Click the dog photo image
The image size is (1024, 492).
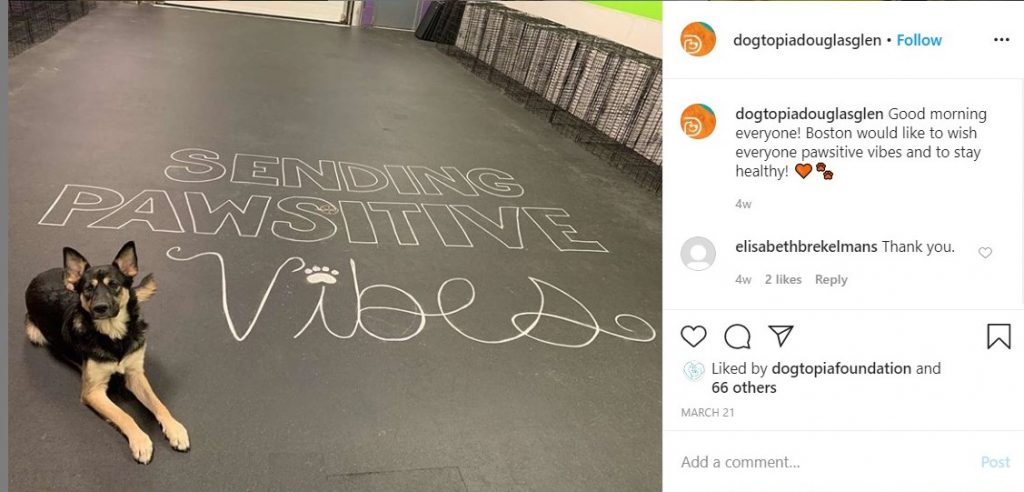(x=335, y=246)
